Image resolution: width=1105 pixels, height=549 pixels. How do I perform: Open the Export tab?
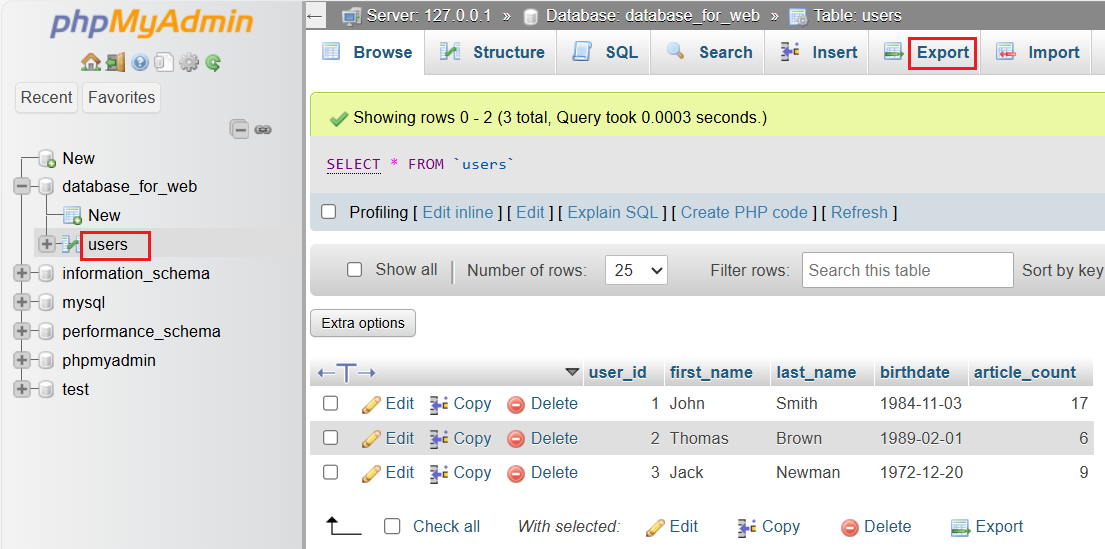pos(925,53)
